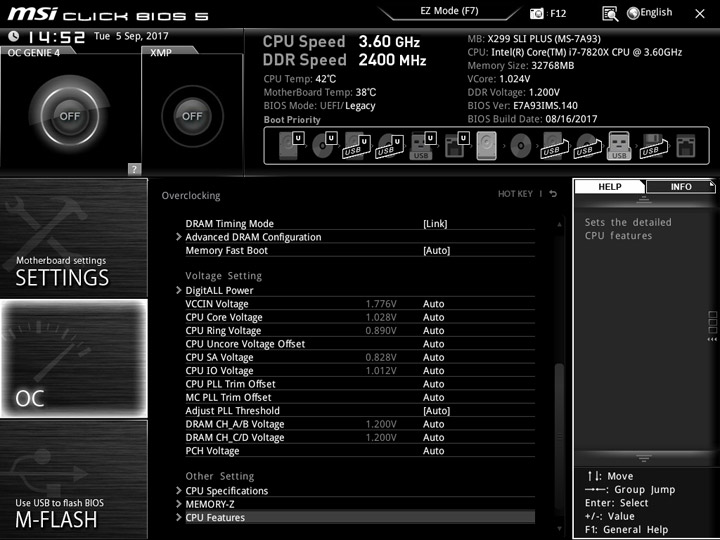720x540 pixels.
Task: Select the CPU SA Voltage Auto field
Action: pyautogui.click(x=433, y=357)
